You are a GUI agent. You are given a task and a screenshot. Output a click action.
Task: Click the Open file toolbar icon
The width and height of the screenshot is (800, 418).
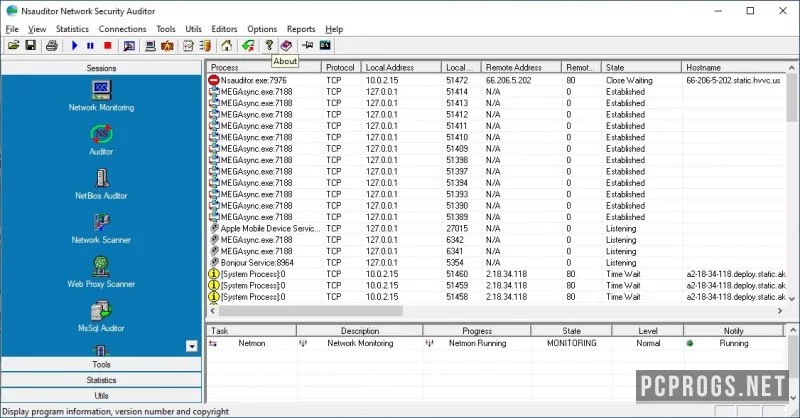pyautogui.click(x=14, y=45)
